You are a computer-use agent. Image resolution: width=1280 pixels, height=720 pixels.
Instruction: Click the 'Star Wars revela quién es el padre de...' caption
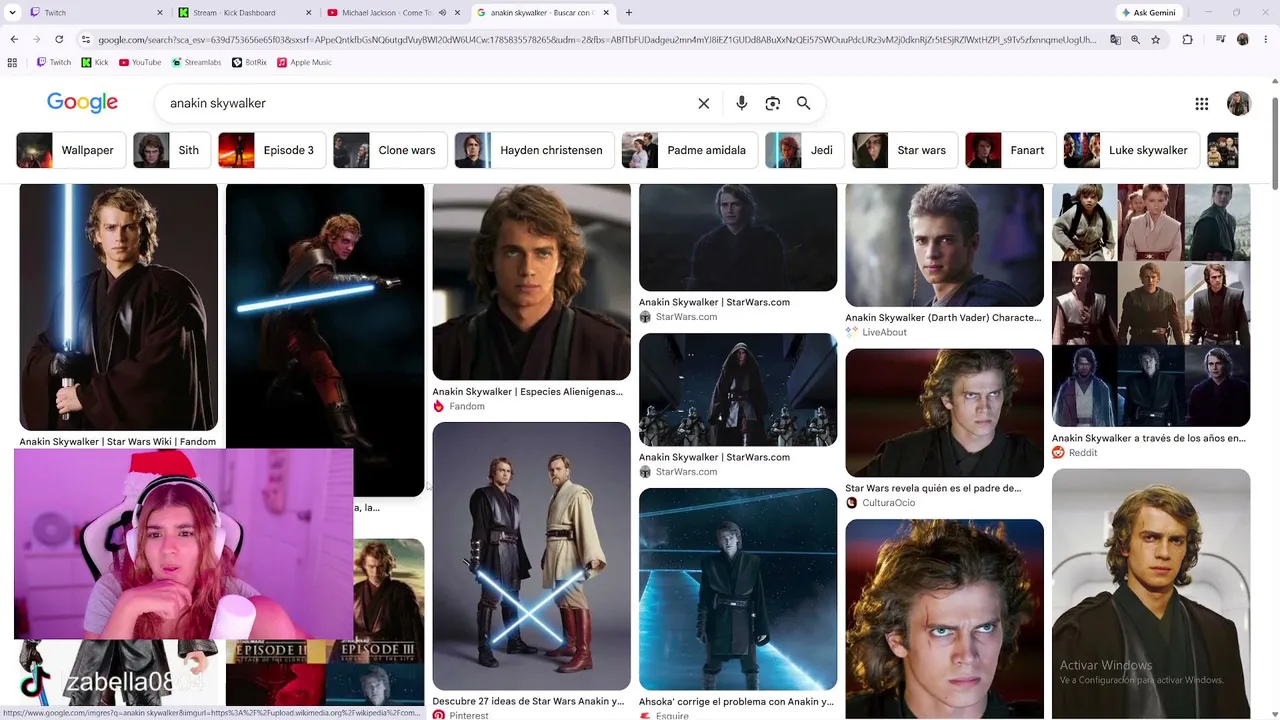click(x=933, y=488)
